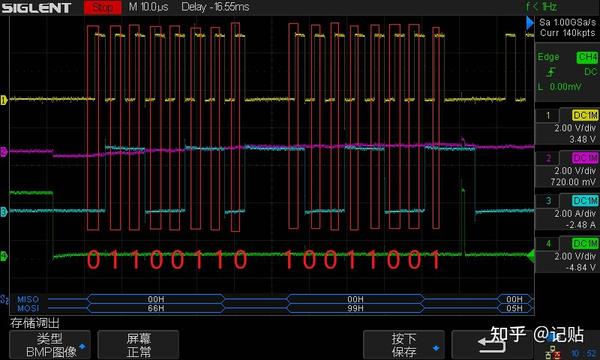
Task: Click the channel 3 cyan ground marker
Action: click(x=4, y=212)
